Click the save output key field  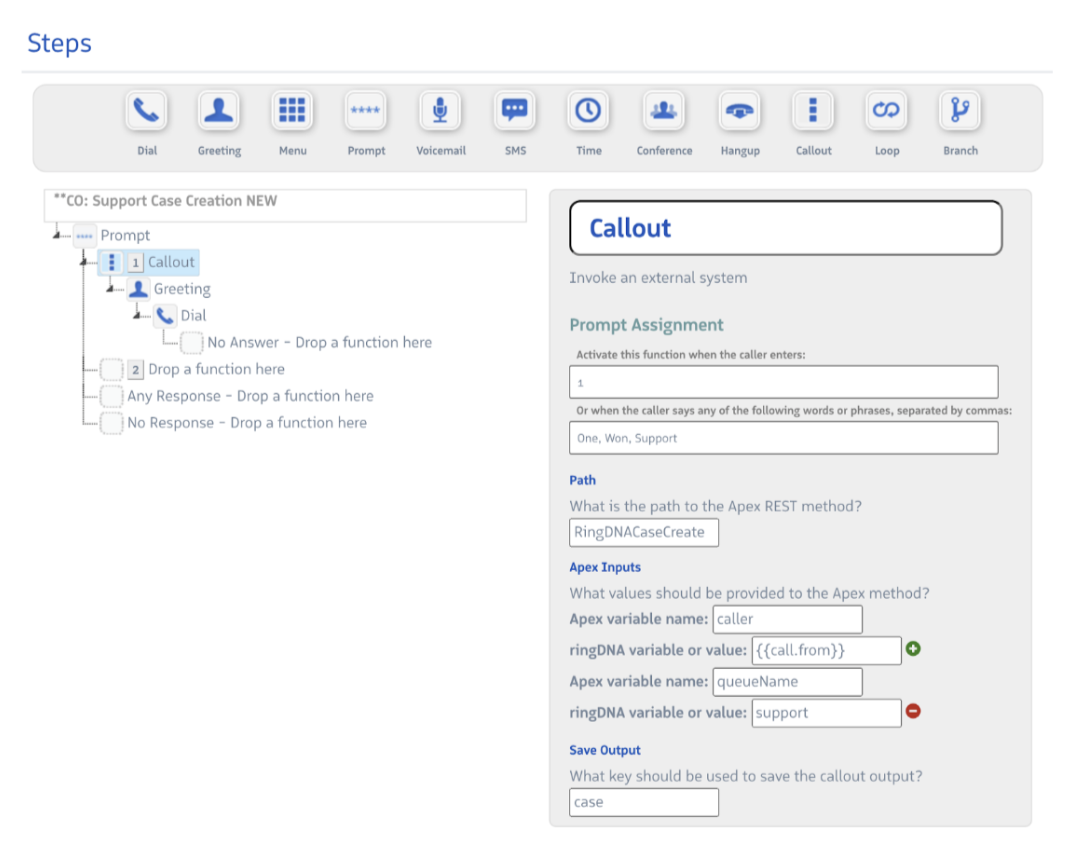pos(643,802)
